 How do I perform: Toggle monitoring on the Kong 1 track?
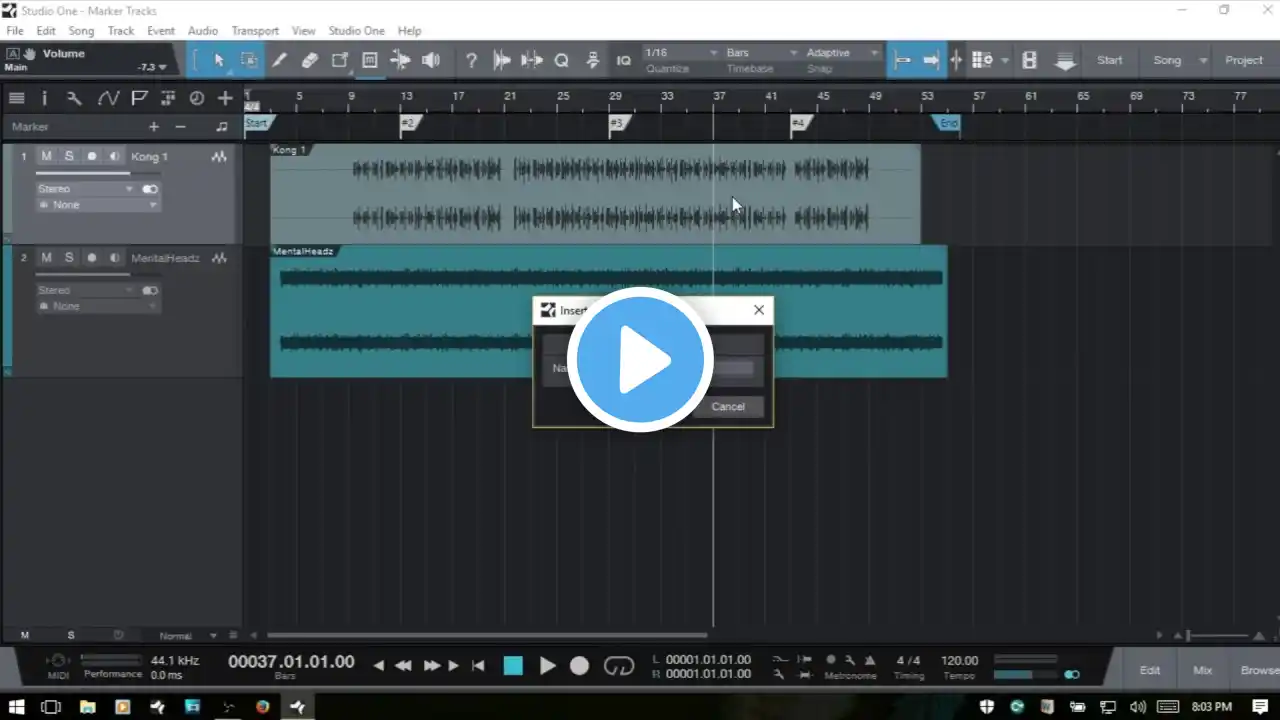pos(115,157)
